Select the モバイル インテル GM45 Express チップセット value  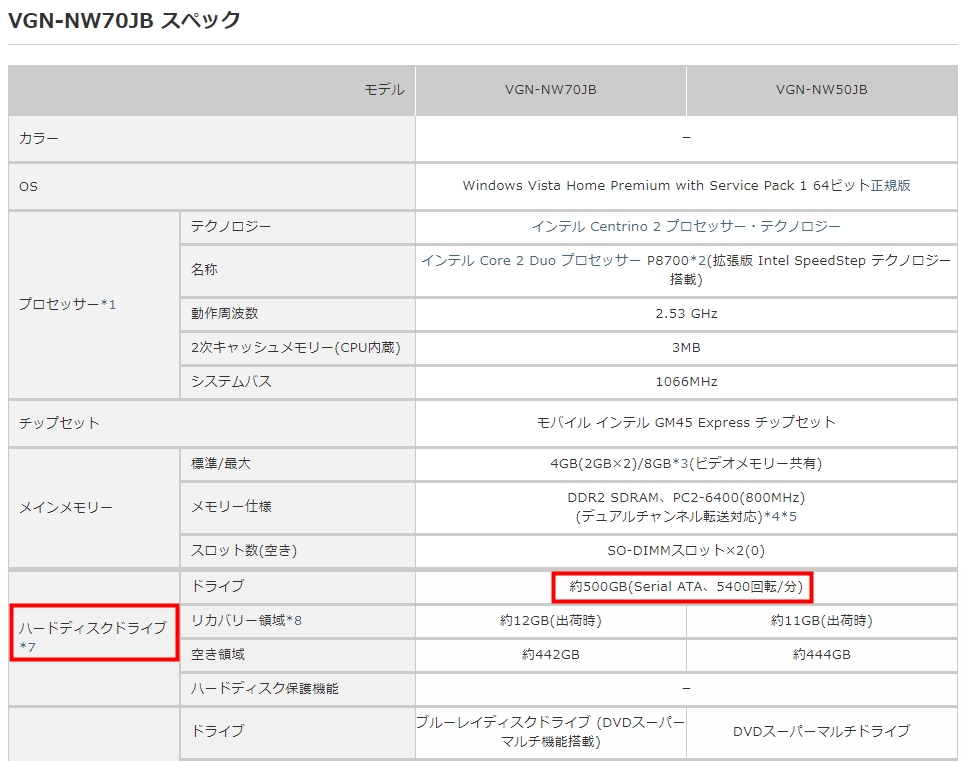(x=686, y=423)
